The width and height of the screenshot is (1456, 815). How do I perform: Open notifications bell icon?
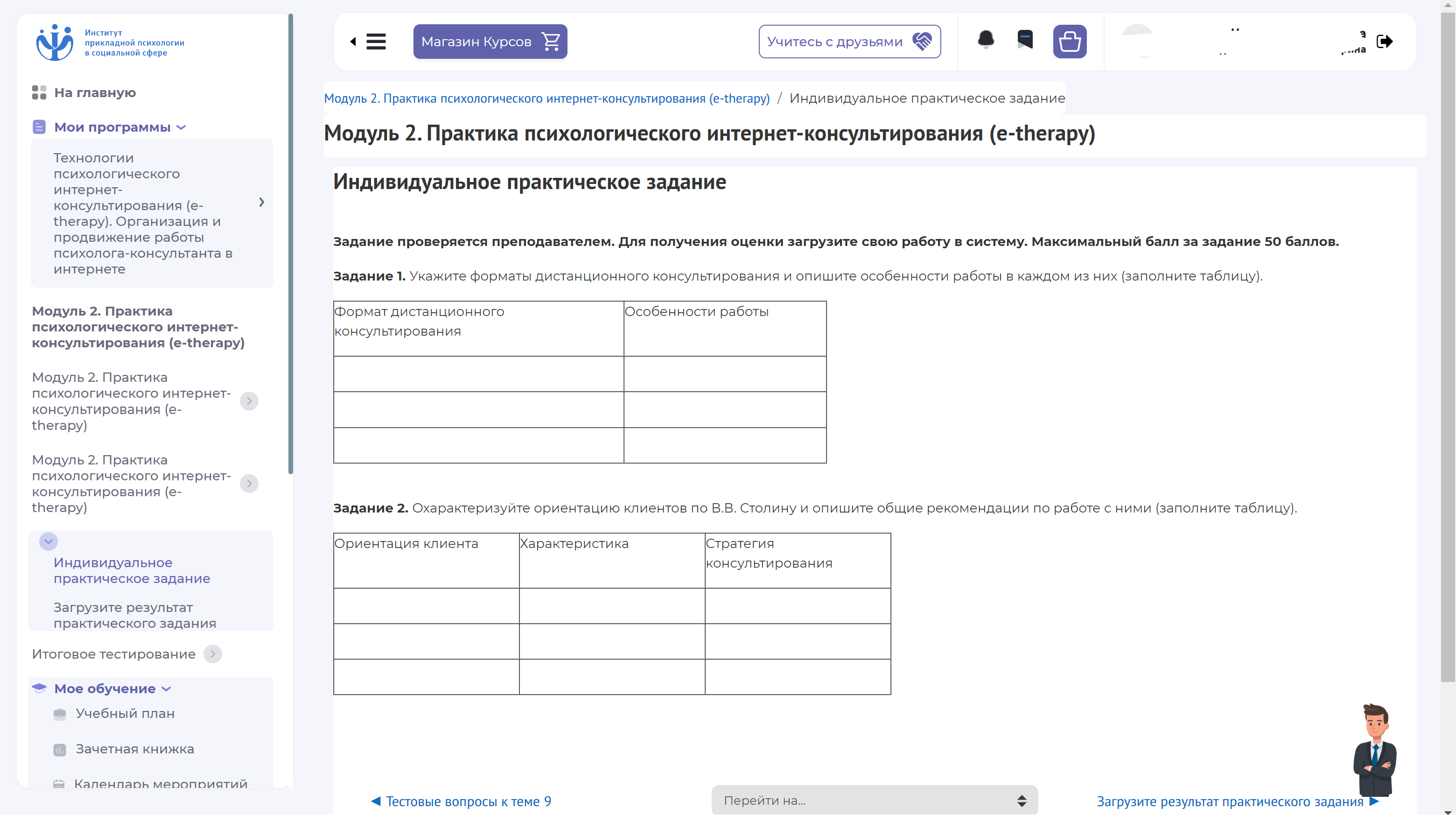[986, 40]
